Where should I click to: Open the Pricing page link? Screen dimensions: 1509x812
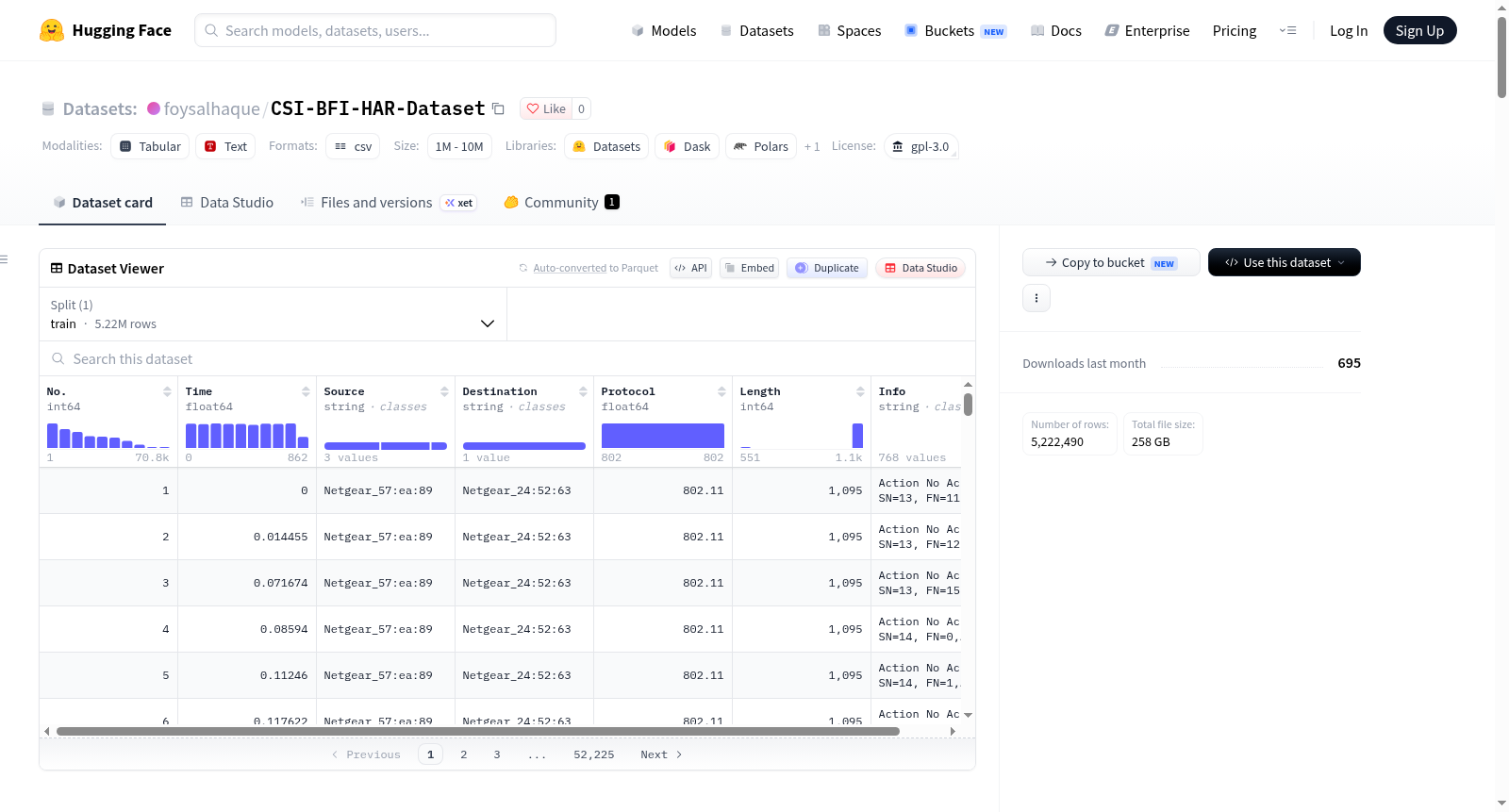click(1235, 31)
